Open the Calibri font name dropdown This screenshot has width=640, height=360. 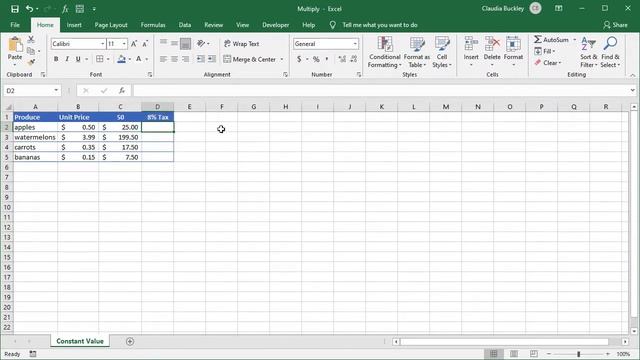(102, 44)
